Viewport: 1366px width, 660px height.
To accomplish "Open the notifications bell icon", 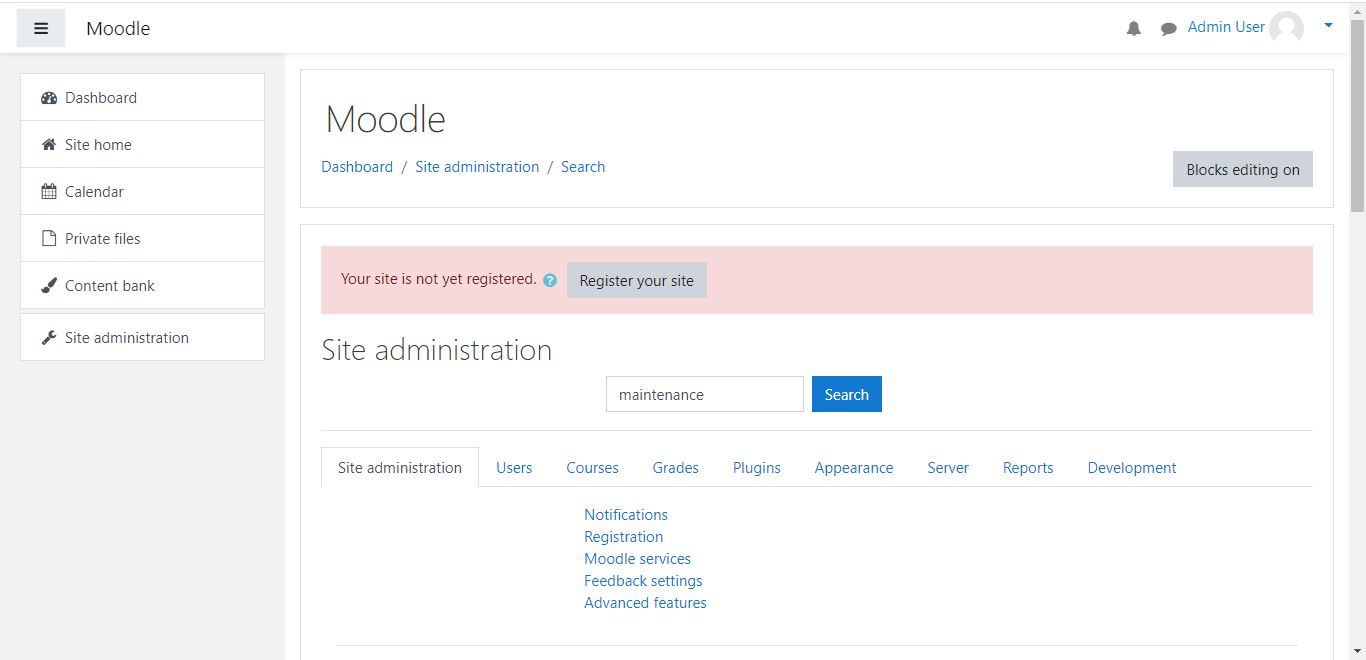I will pyautogui.click(x=1133, y=29).
